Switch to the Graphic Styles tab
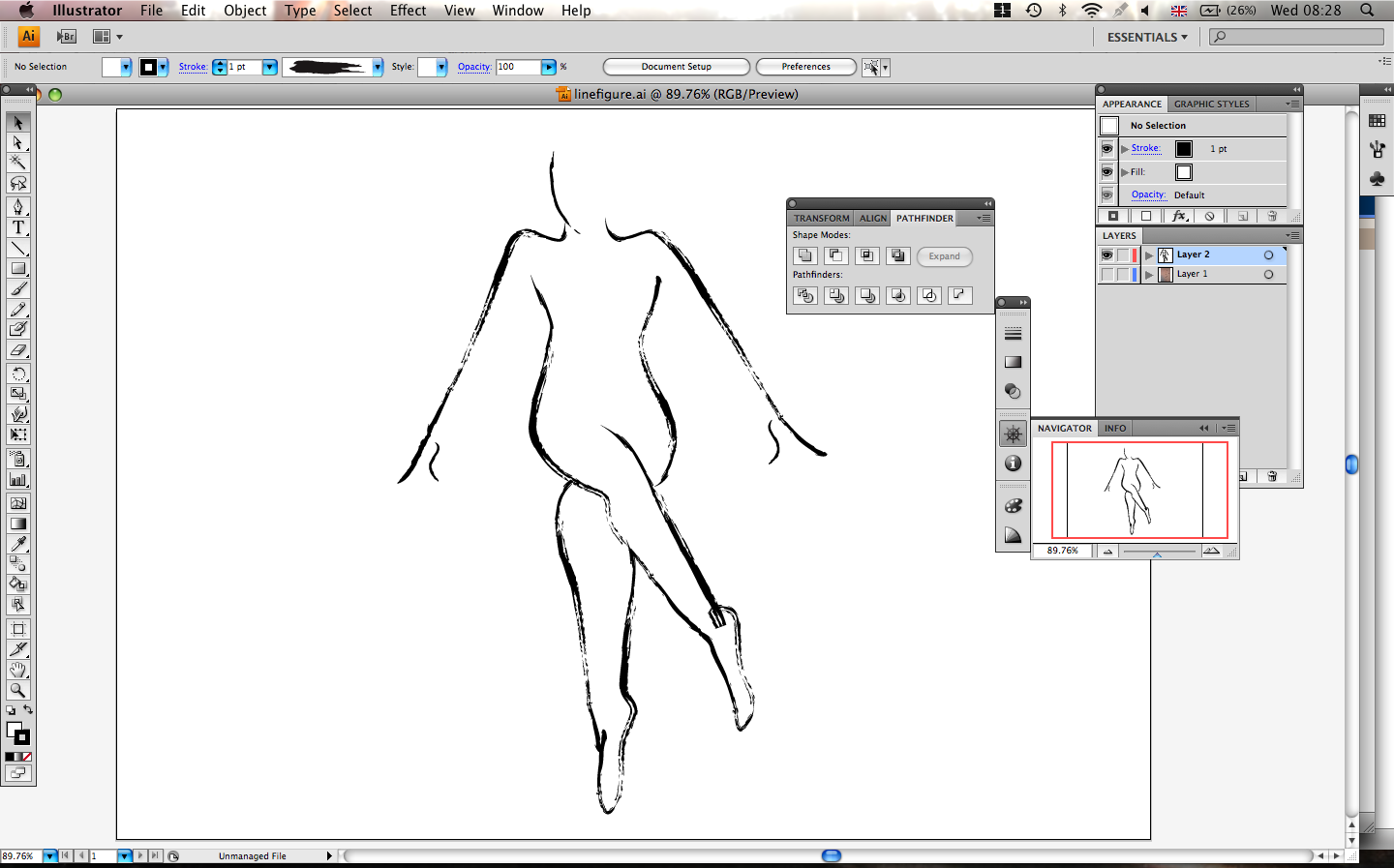1394x868 pixels. [x=1211, y=104]
